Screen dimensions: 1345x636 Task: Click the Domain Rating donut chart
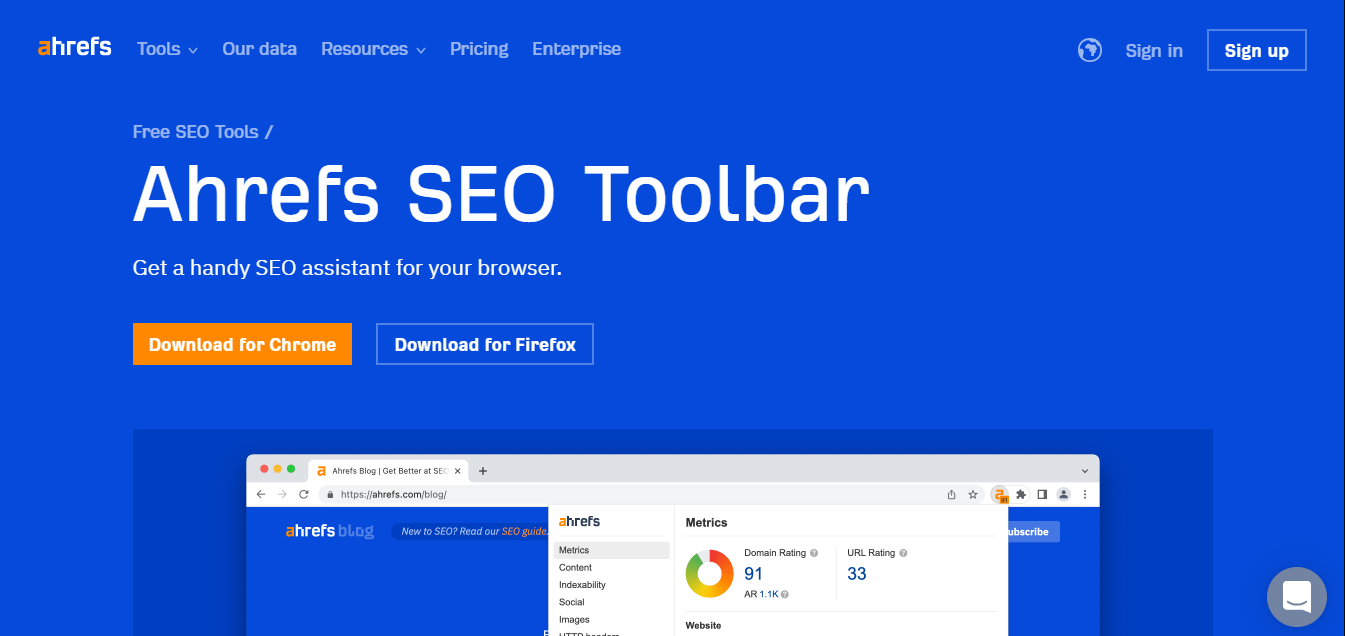point(710,573)
